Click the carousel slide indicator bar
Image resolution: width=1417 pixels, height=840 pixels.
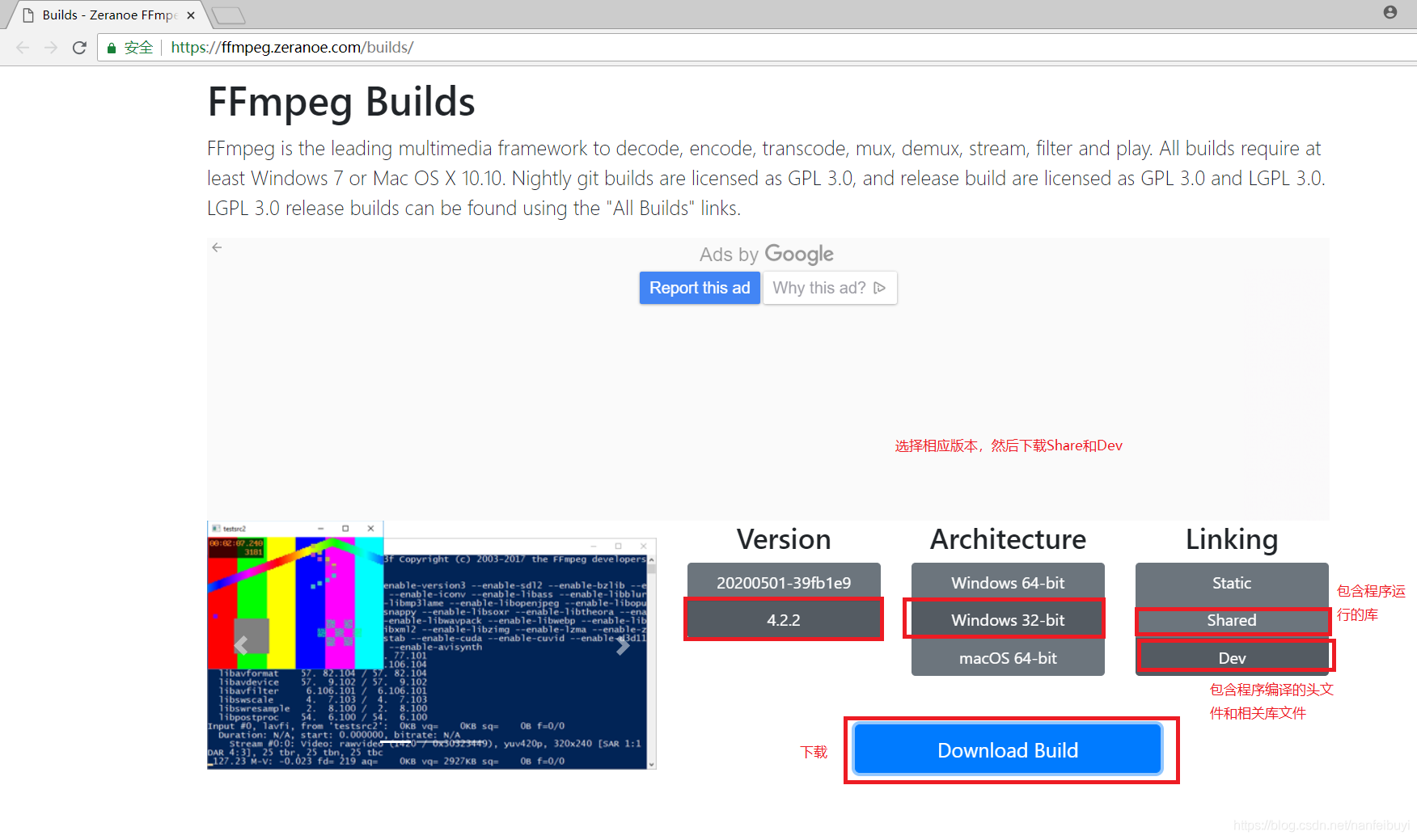pyautogui.click(x=396, y=741)
